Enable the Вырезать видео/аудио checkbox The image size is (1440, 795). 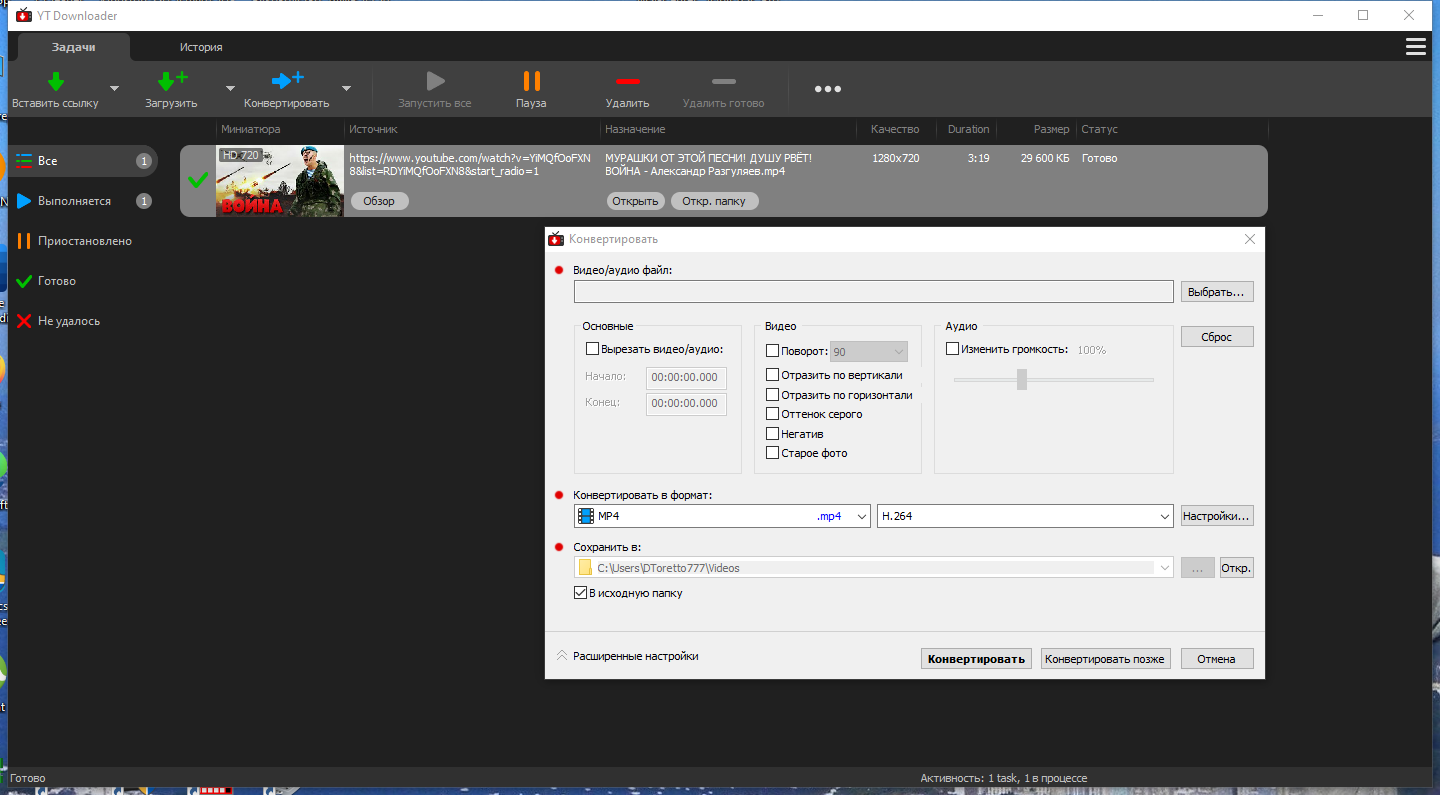[592, 350]
